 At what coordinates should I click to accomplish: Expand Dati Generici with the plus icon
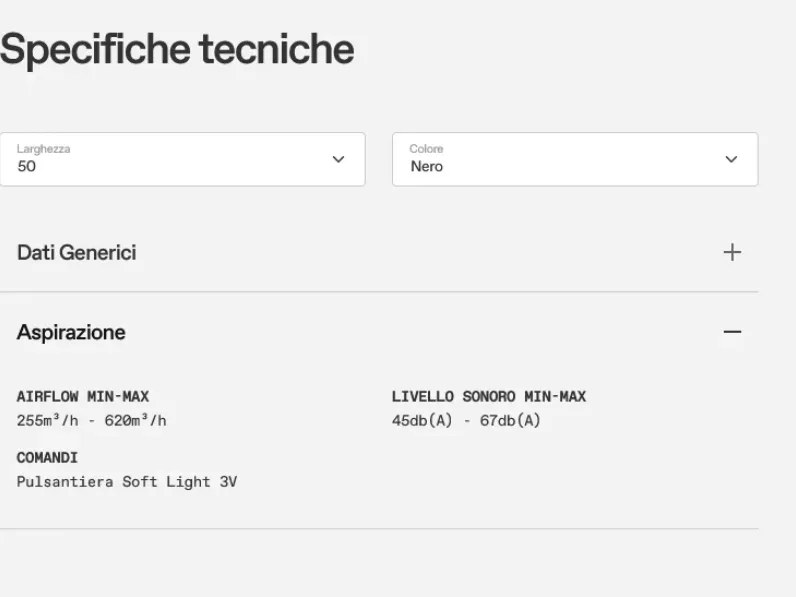coord(732,252)
